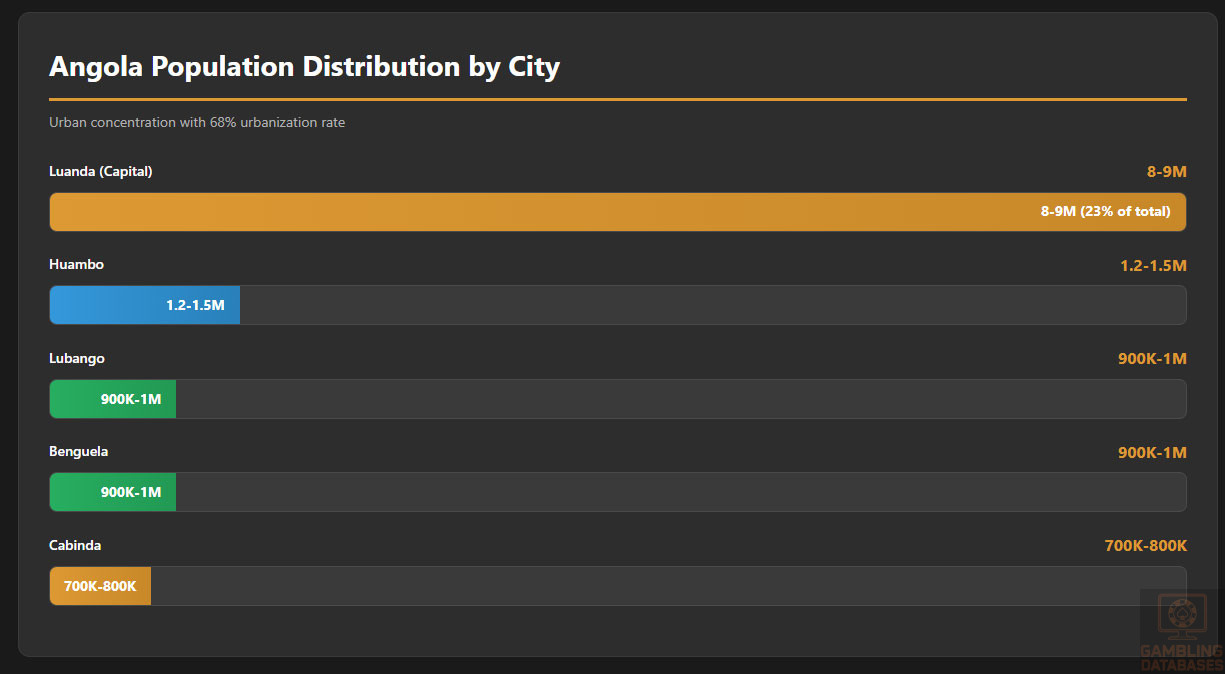Click the orange Cabinda bar fill
Viewport: 1225px width, 674px height.
(x=100, y=586)
